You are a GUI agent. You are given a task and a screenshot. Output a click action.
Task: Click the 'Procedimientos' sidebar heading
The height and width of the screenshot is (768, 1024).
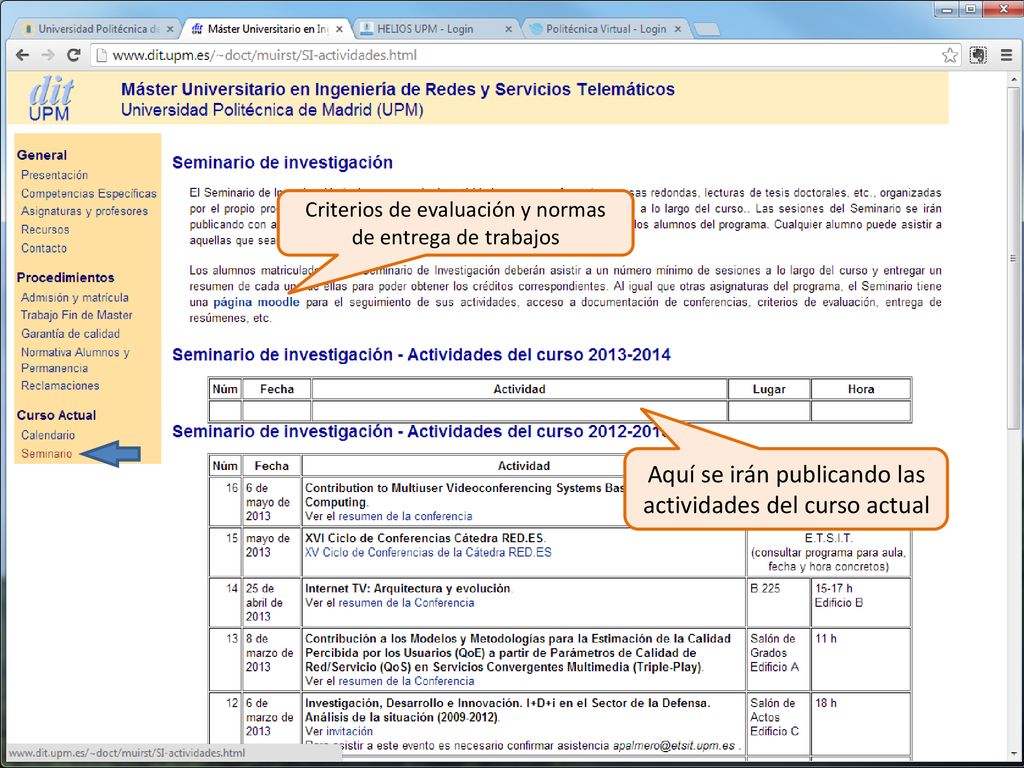(65, 278)
